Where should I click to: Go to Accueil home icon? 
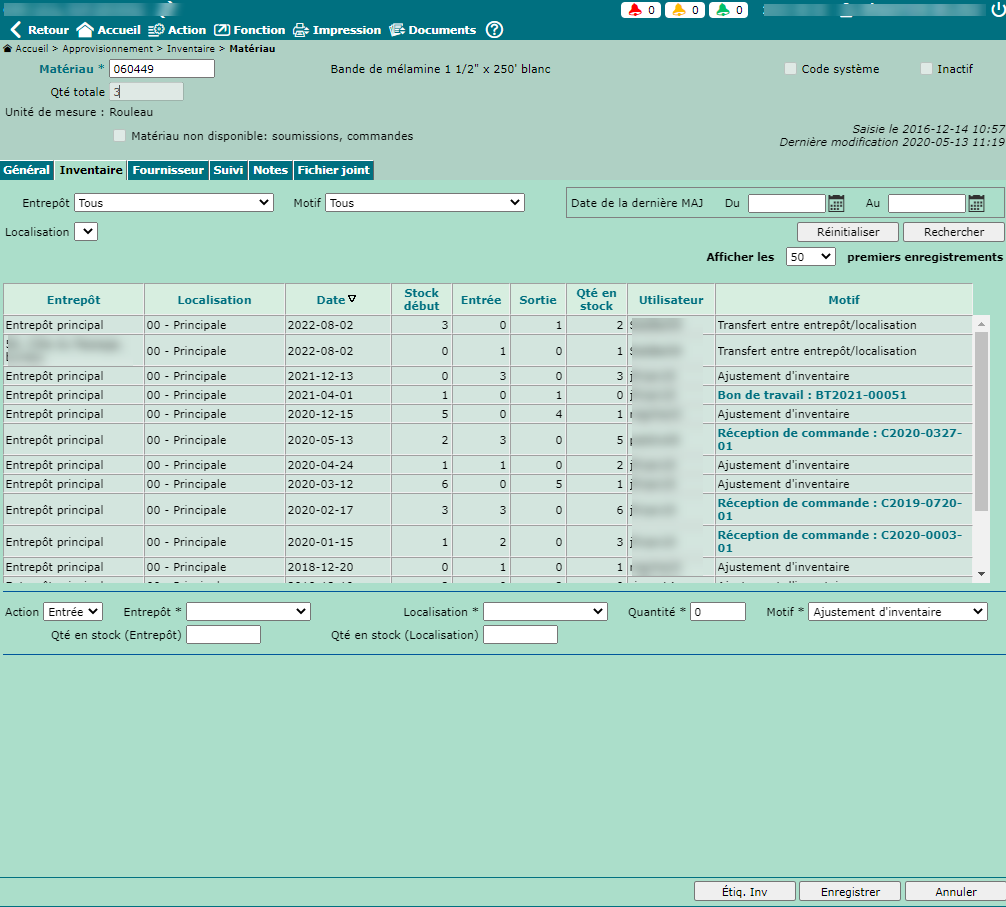click(x=85, y=30)
